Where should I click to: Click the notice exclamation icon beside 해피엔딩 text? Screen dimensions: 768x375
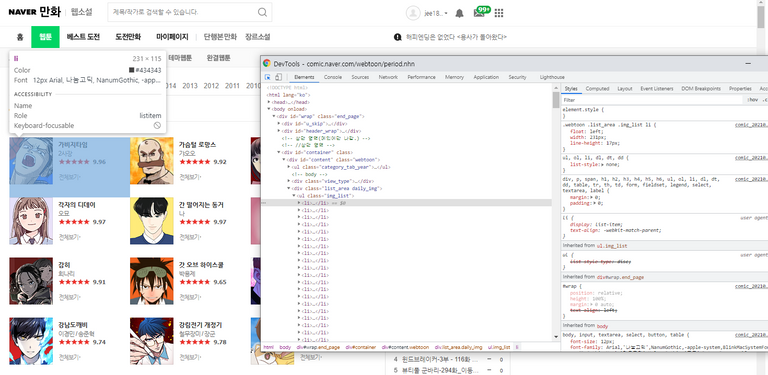[398, 37]
